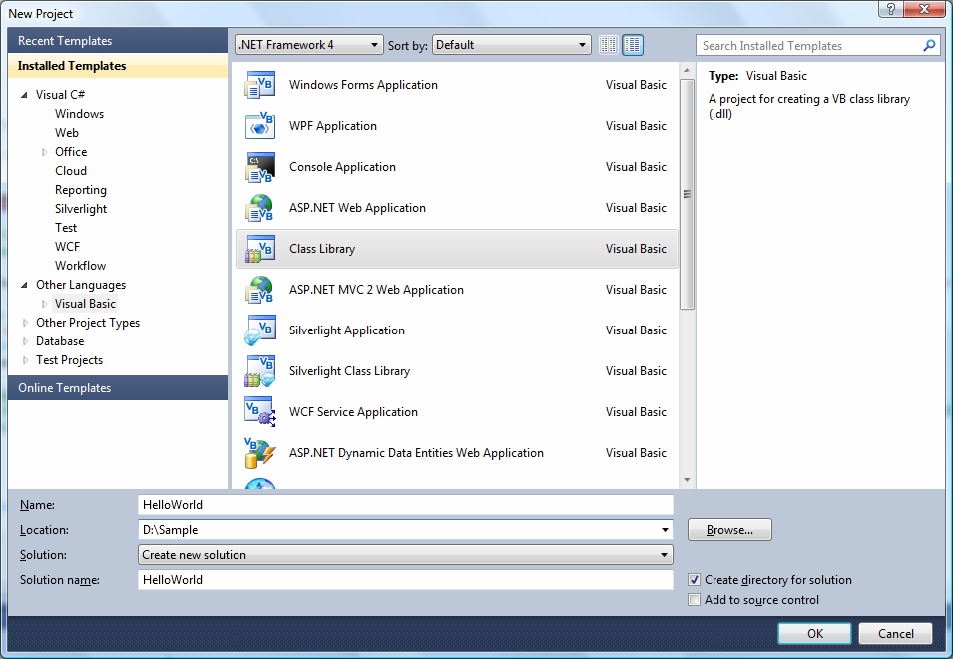Click the search magnifier icon
The width and height of the screenshot is (953, 659).
point(929,46)
